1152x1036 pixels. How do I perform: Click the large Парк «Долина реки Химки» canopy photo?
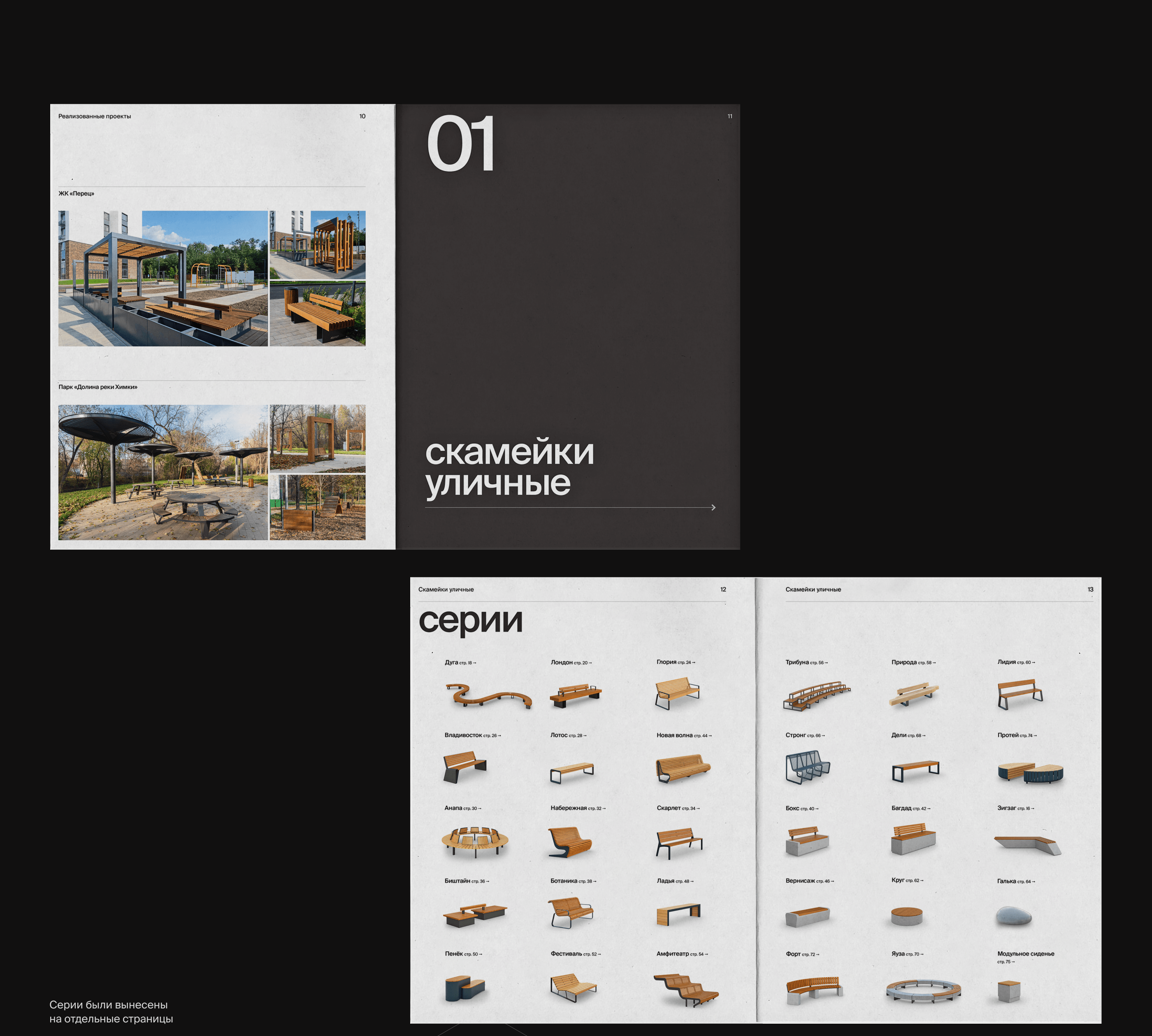pos(163,472)
